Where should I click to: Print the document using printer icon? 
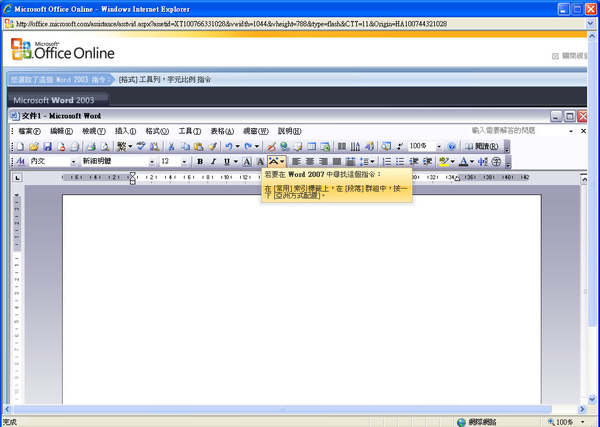(x=91, y=147)
